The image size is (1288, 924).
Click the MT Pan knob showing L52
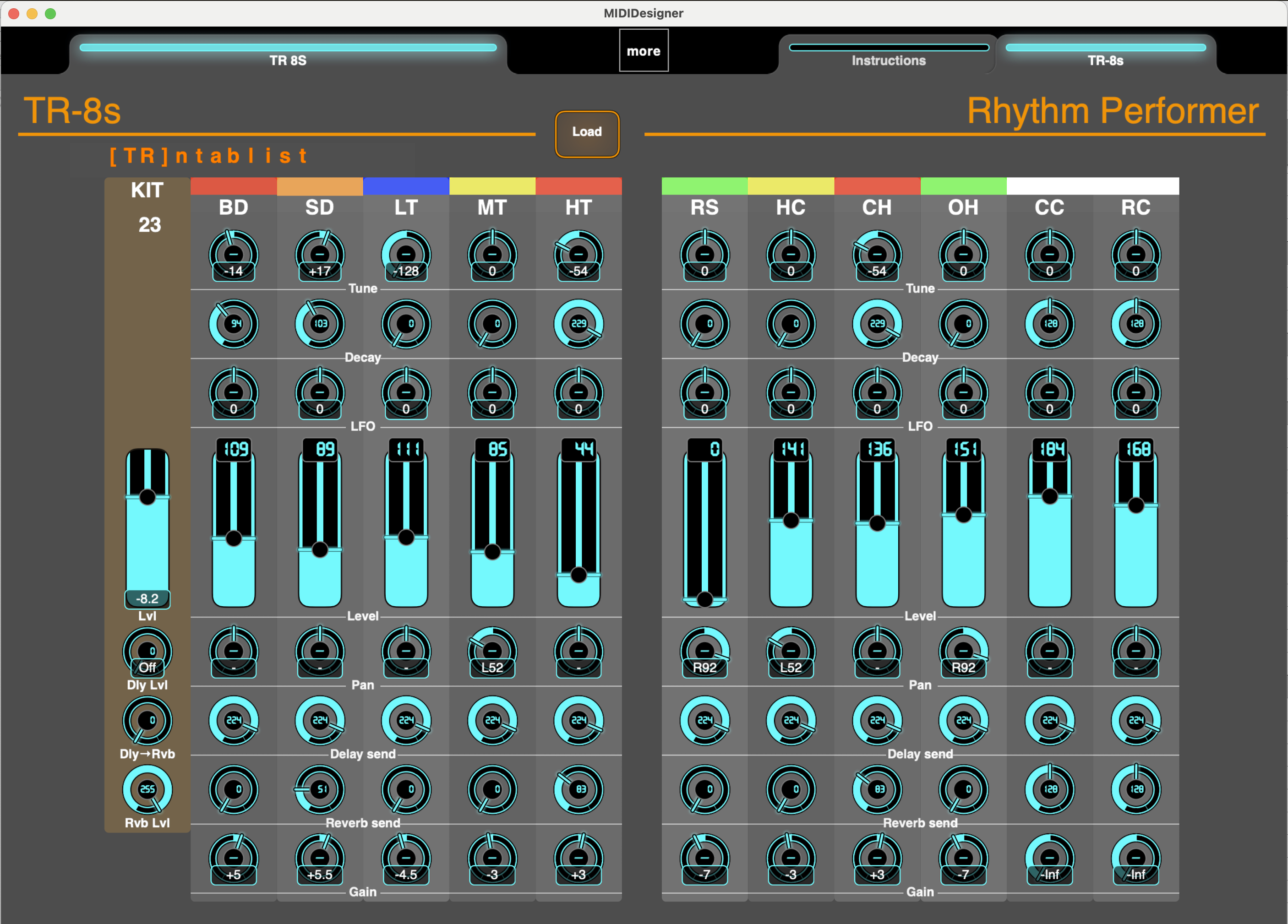(492, 652)
